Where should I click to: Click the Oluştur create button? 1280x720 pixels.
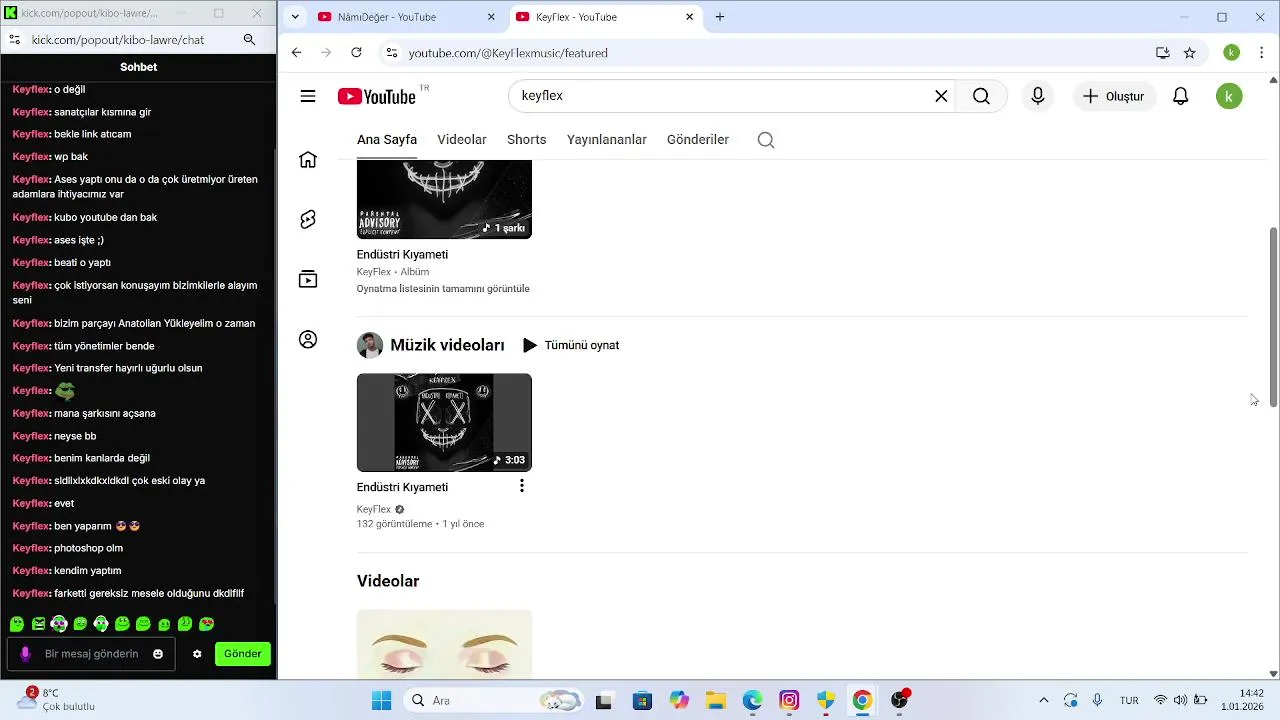(x=1114, y=96)
